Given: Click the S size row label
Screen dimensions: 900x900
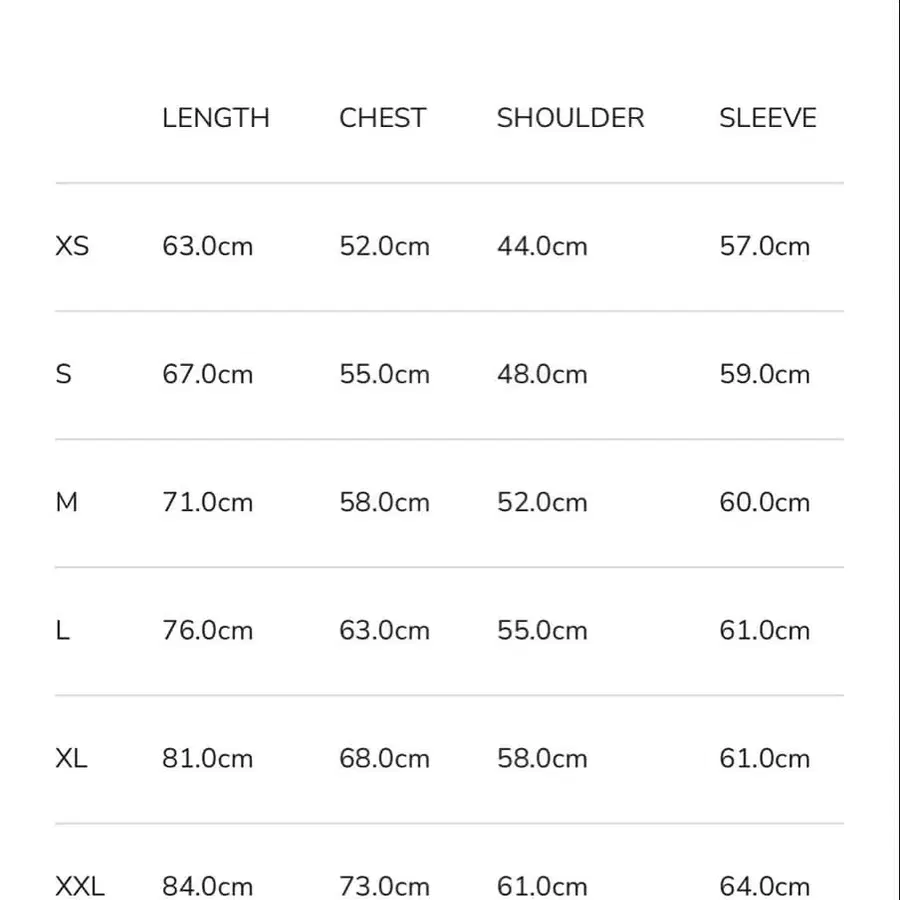Looking at the screenshot, I should (64, 374).
